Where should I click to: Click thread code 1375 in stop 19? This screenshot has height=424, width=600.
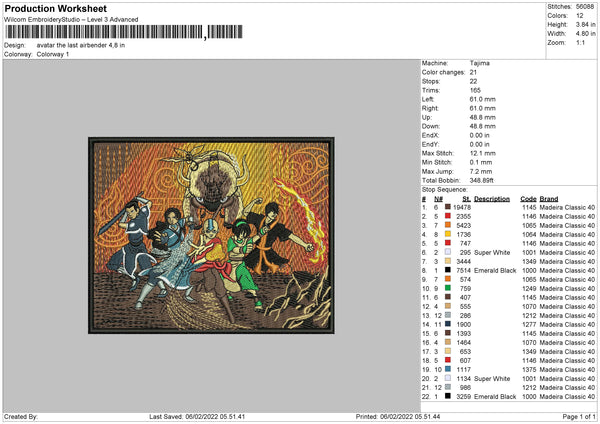(x=529, y=369)
